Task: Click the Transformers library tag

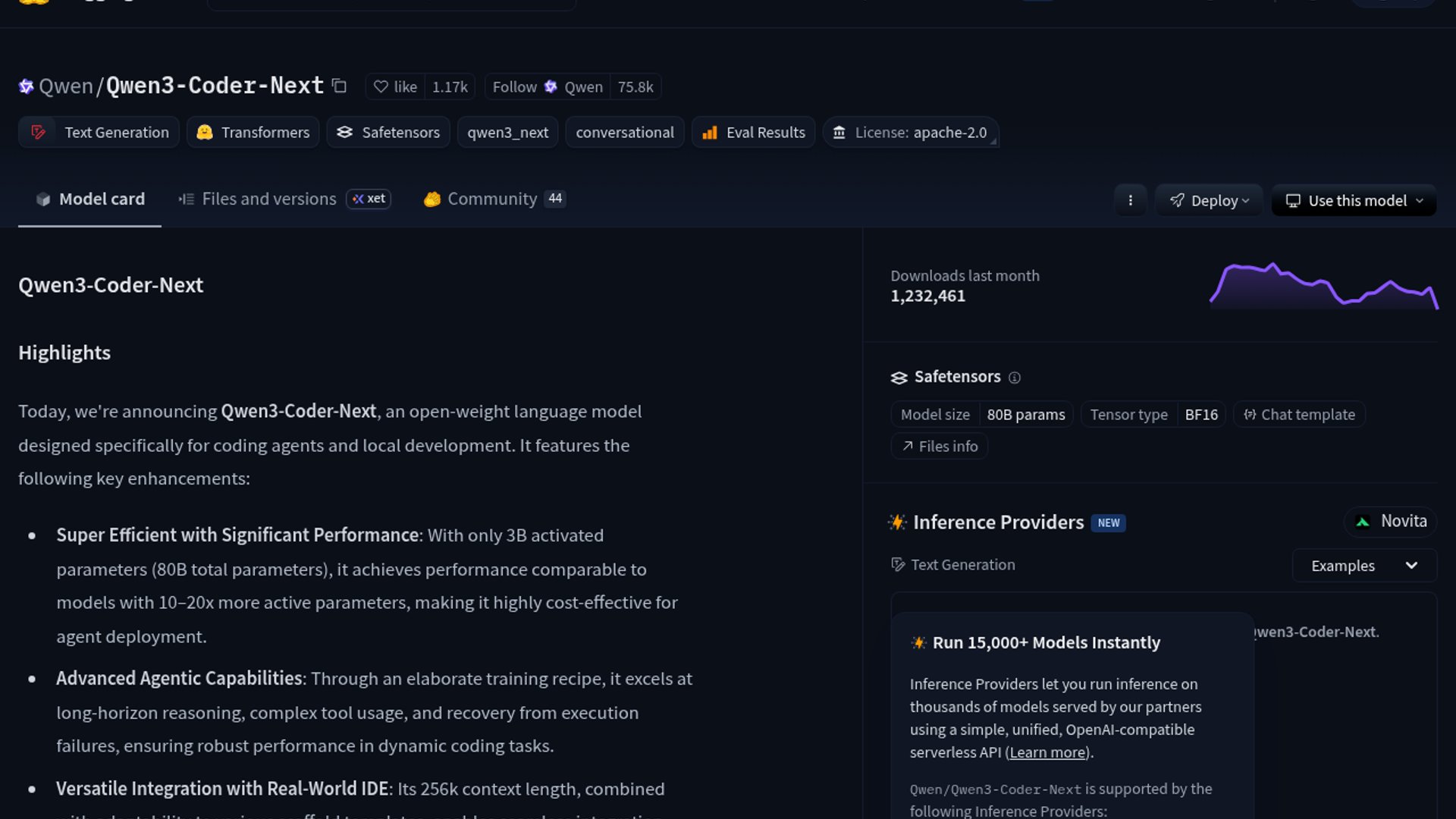Action: [x=253, y=133]
